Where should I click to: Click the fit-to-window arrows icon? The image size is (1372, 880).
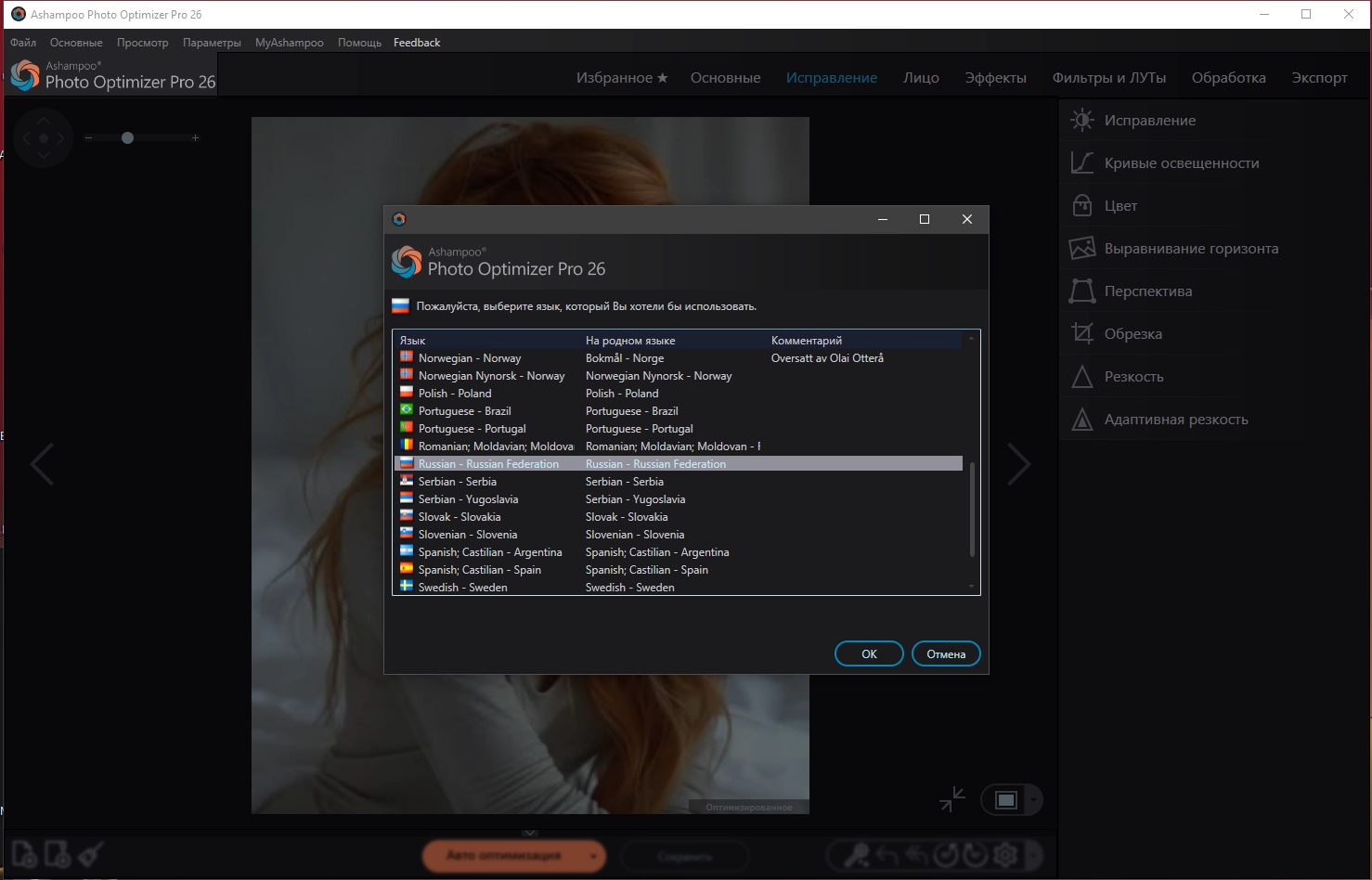click(x=952, y=799)
